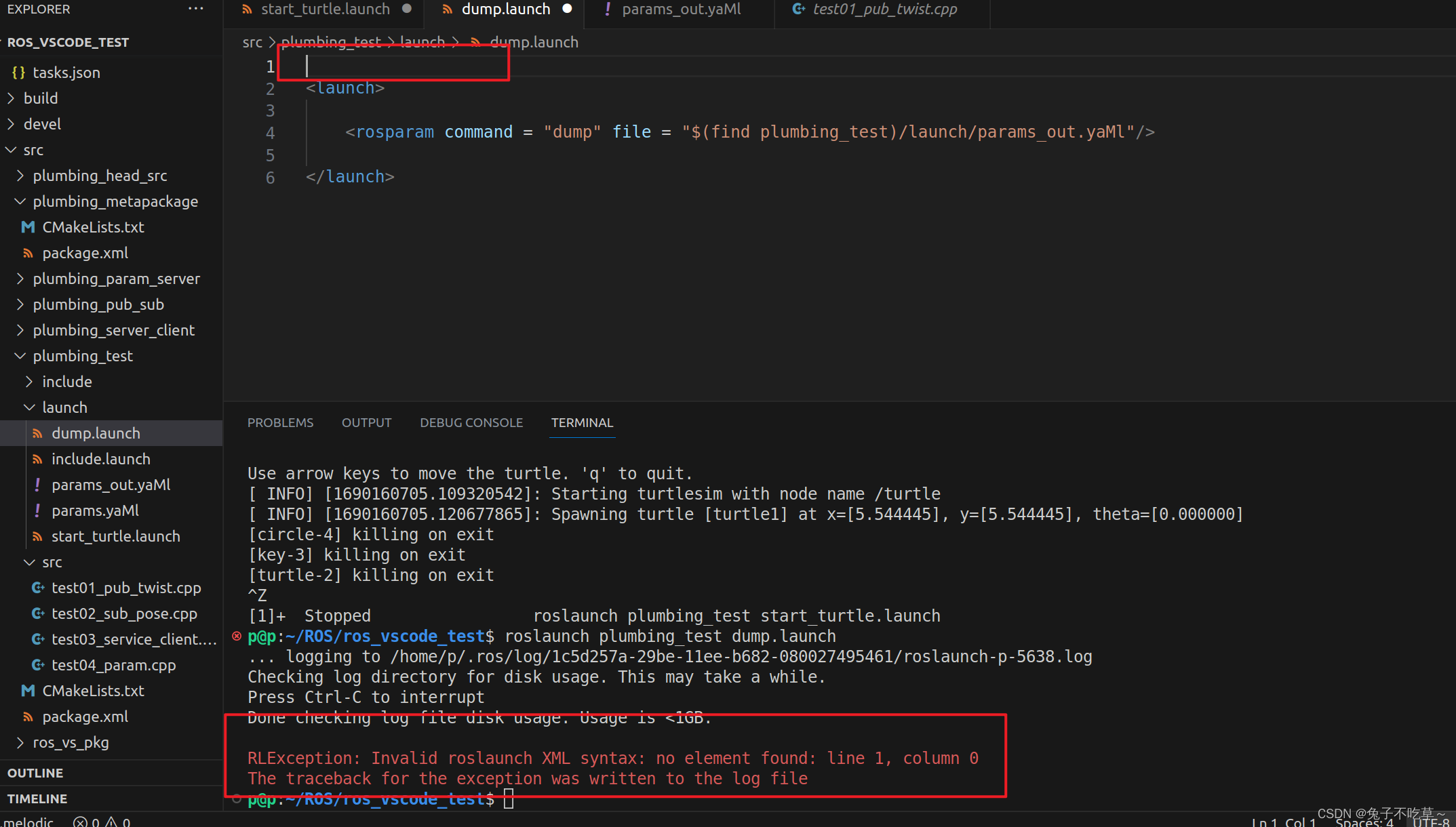Click the Ln 1, Col 1 status indicator
The image size is (1456, 827).
click(1282, 821)
